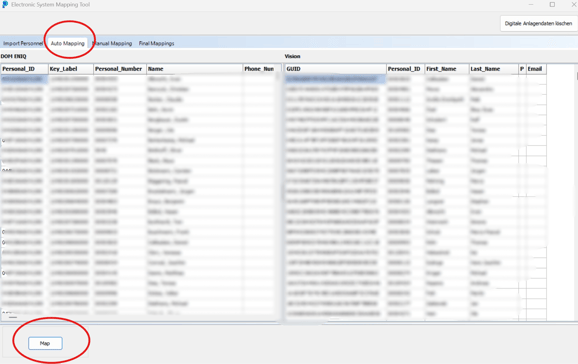Click the Key_Label column header
The image size is (578, 364).
pos(70,69)
